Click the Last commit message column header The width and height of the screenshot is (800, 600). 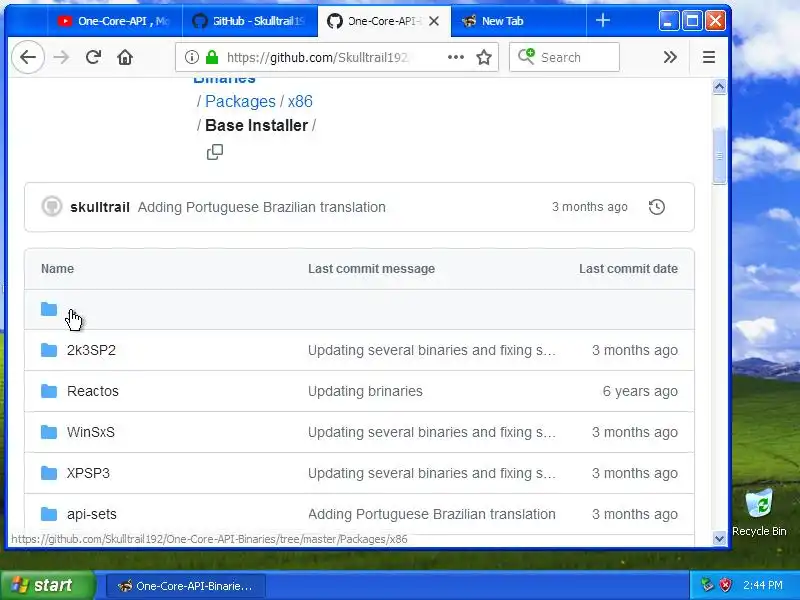pos(371,269)
